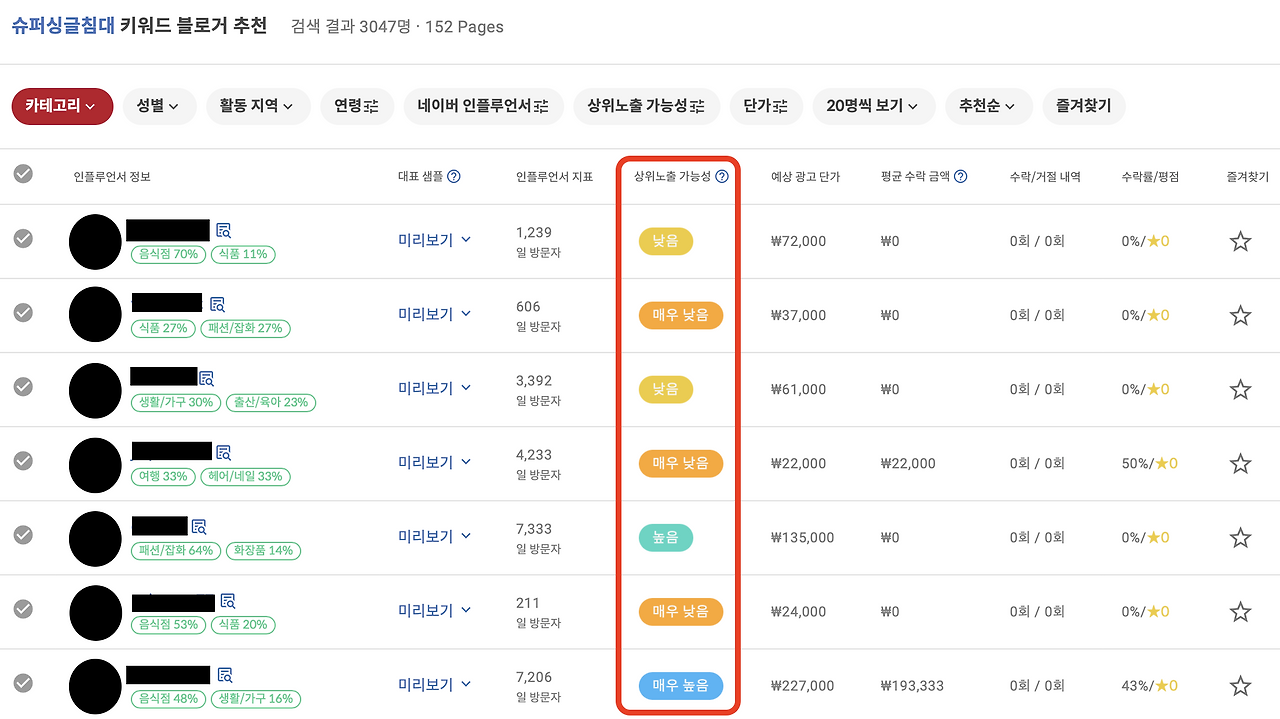Click the help icon next to 대표 샘플 column
The width and height of the screenshot is (1280, 719).
(455, 175)
